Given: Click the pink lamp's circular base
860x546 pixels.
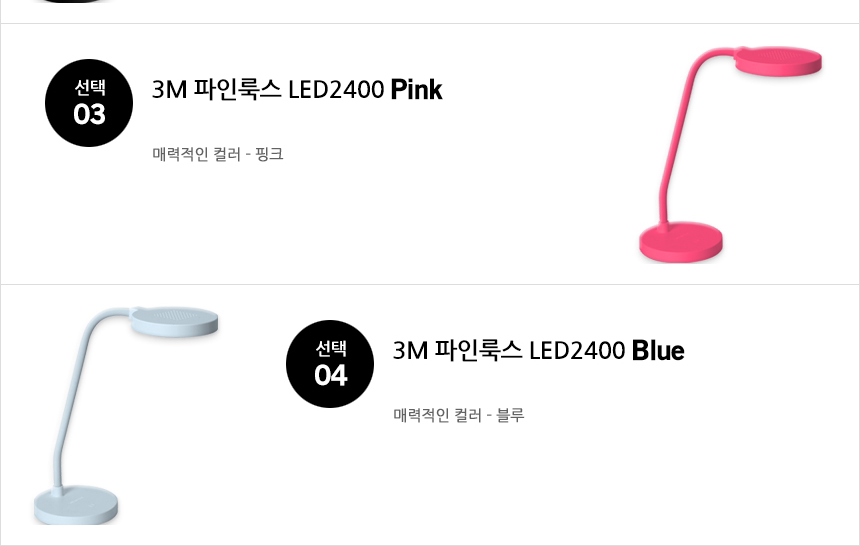Looking at the screenshot, I should click(681, 242).
